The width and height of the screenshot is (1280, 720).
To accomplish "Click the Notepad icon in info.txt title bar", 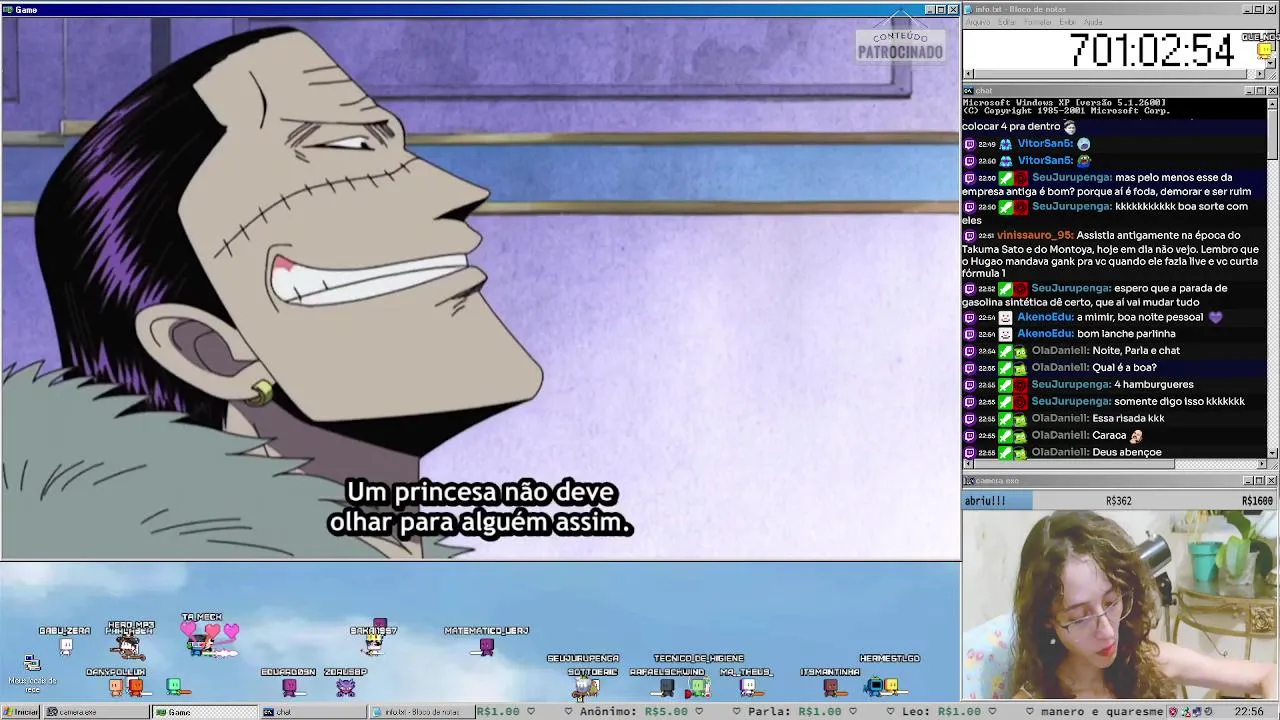I will coord(969,9).
